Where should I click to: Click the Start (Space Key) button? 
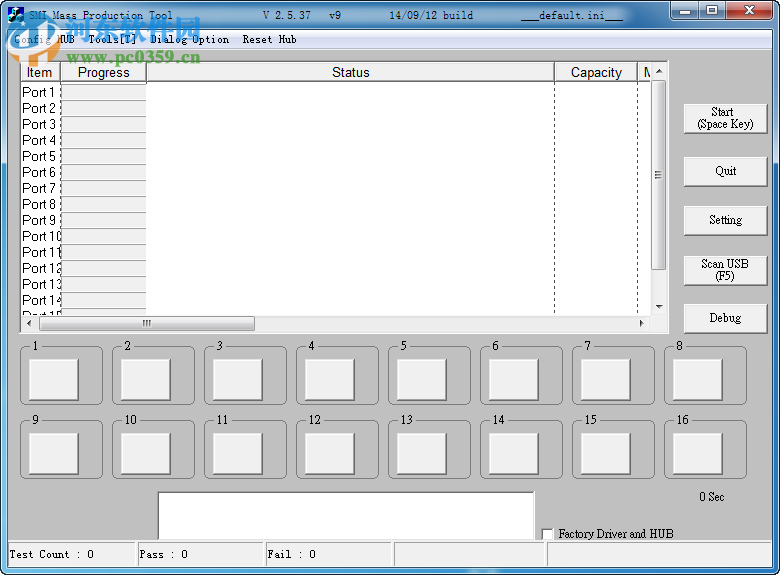pos(725,118)
